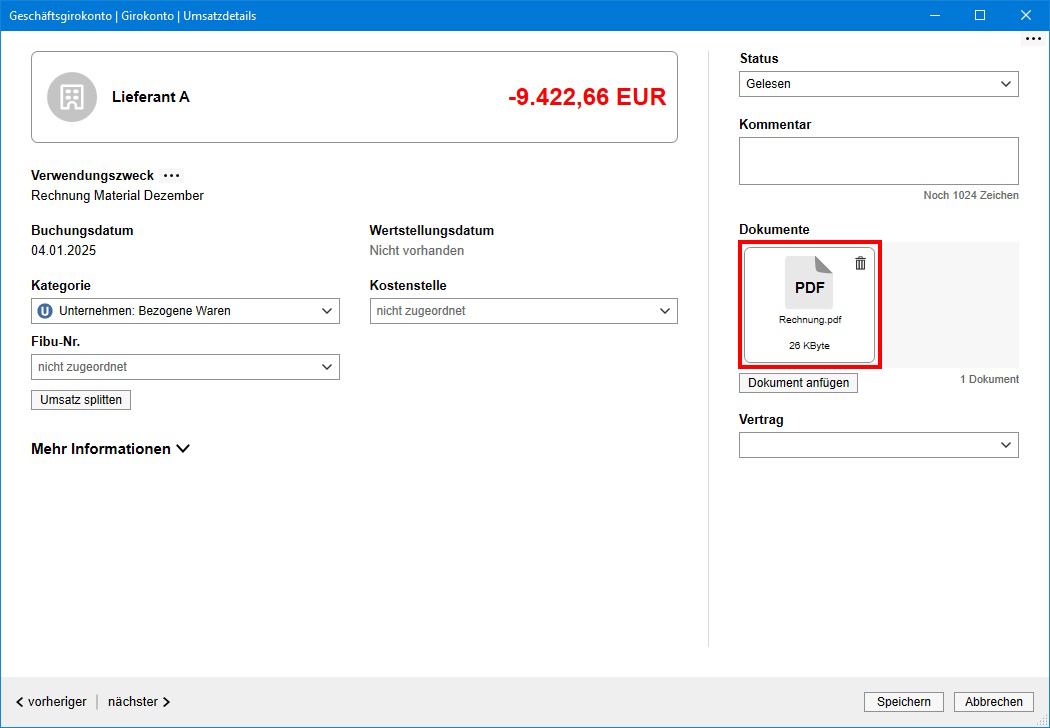Viewport: 1050px width, 728px height.
Task: Open the PDF file icon for Rechnung.pdf
Action: 809,282
